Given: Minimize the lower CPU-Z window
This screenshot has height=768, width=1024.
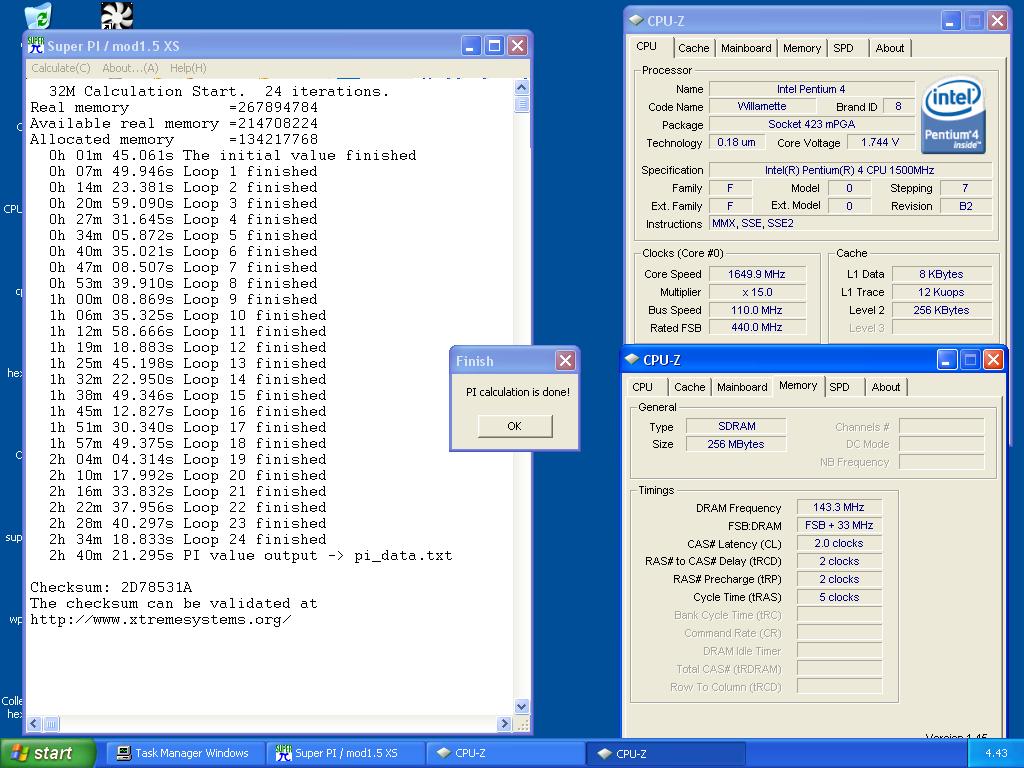Looking at the screenshot, I should tap(947, 359).
